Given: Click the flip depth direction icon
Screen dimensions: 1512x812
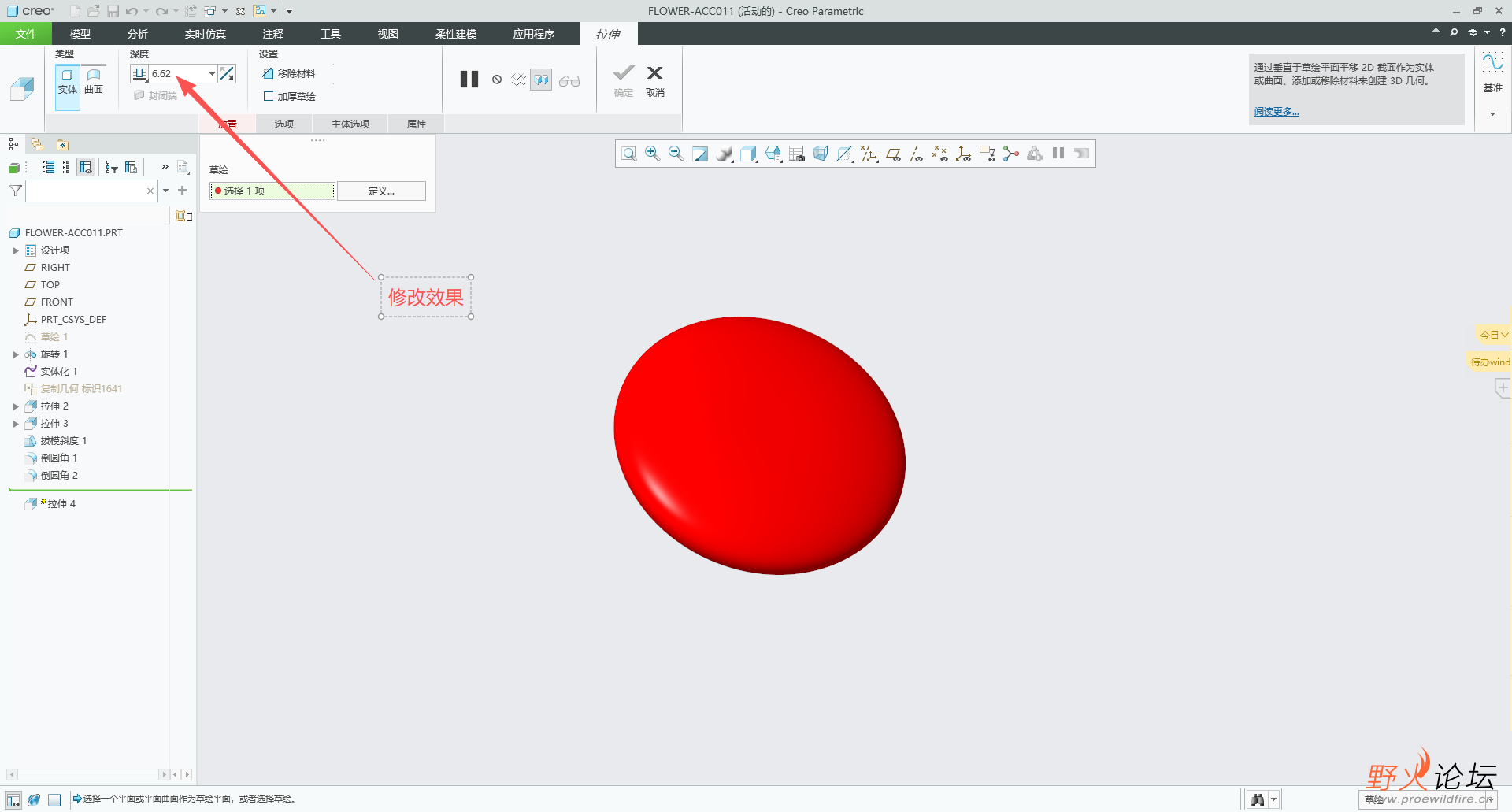Looking at the screenshot, I should pos(228,73).
